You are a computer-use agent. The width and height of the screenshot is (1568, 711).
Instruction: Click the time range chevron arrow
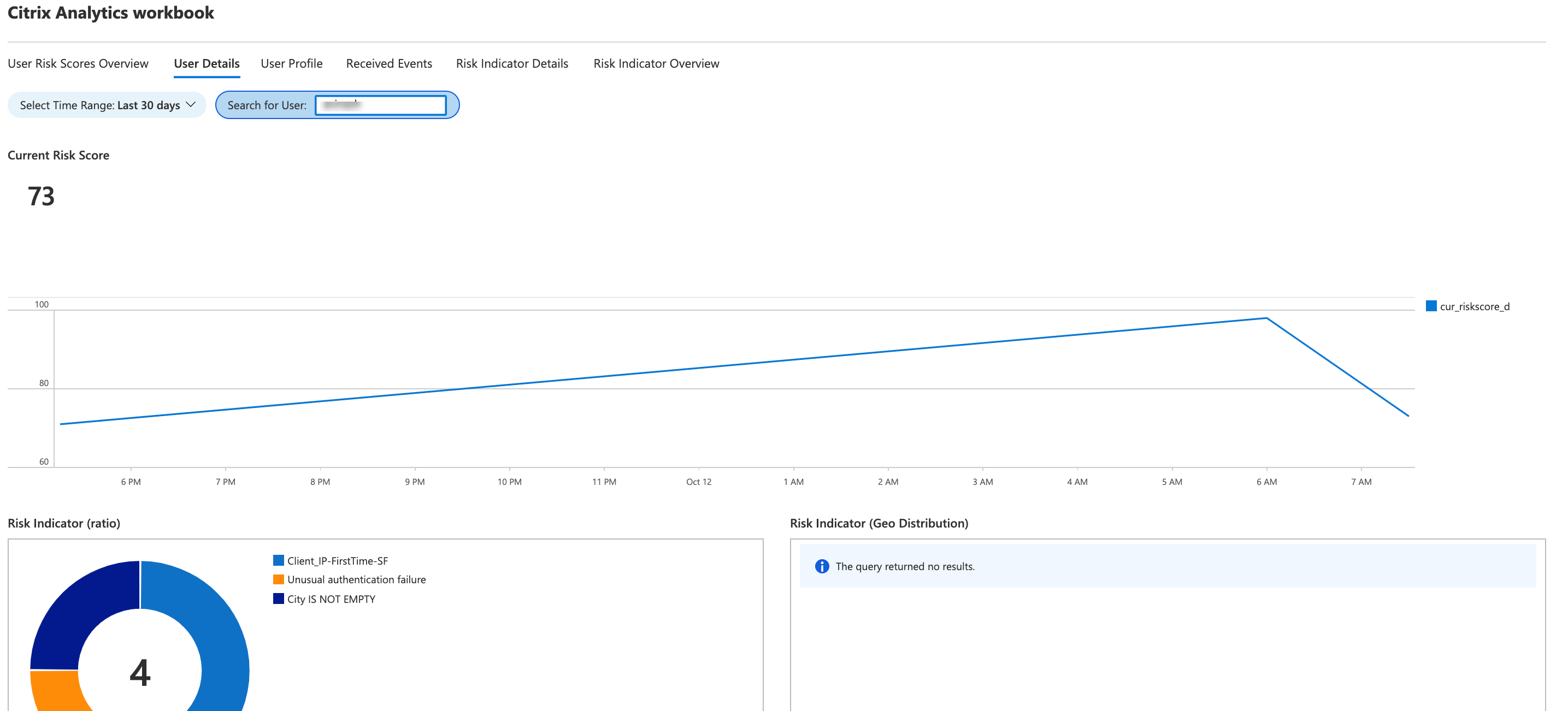pos(191,105)
